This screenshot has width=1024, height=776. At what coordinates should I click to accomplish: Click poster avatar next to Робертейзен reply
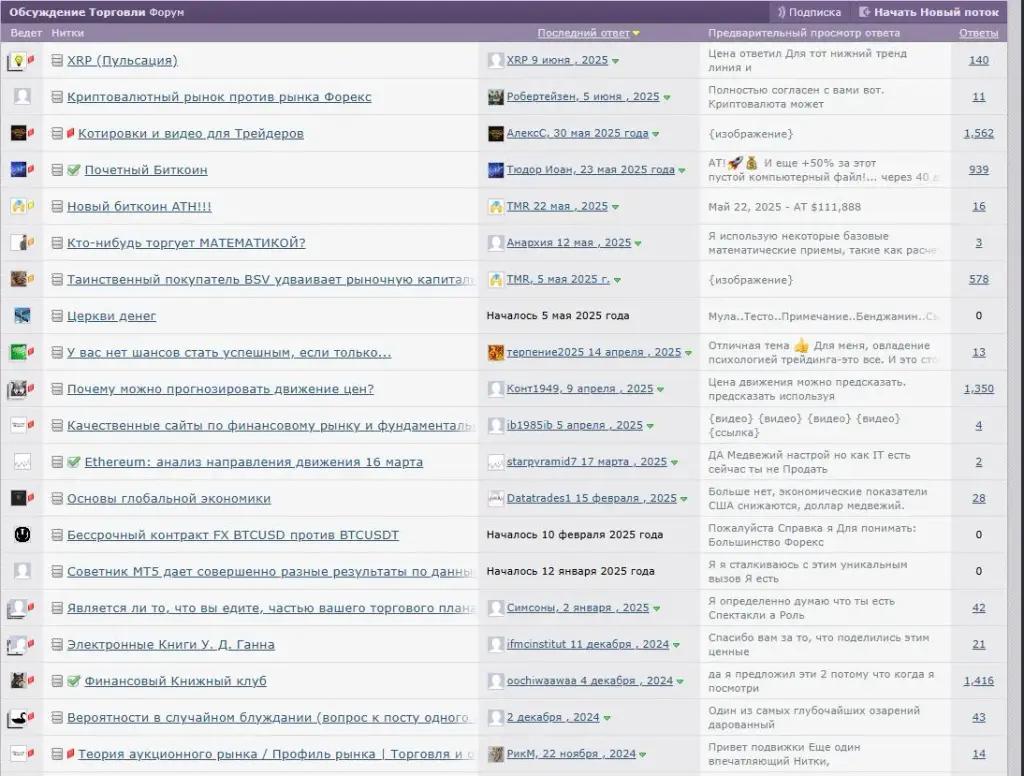496,97
